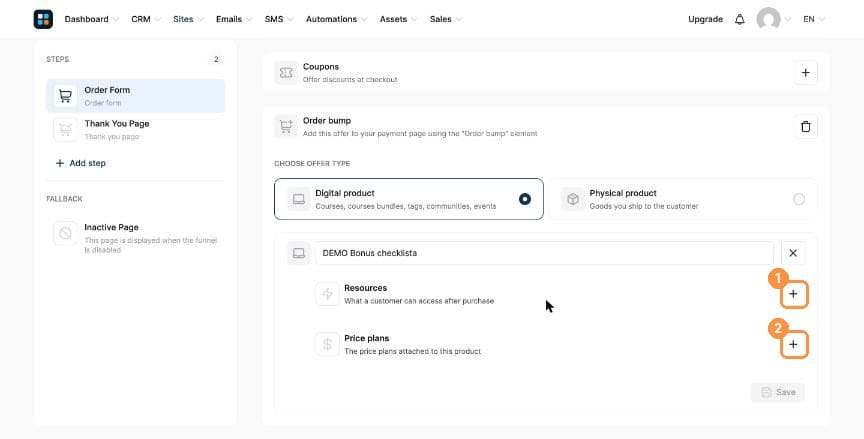Click the Resources lightning icon
This screenshot has width=864, height=439.
[x=327, y=294]
